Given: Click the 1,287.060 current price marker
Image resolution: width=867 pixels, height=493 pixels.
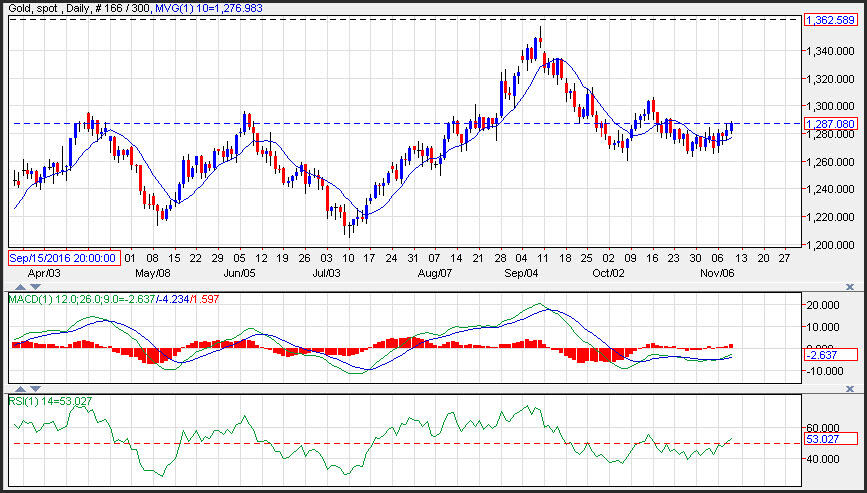Looking at the screenshot, I should coord(830,124).
